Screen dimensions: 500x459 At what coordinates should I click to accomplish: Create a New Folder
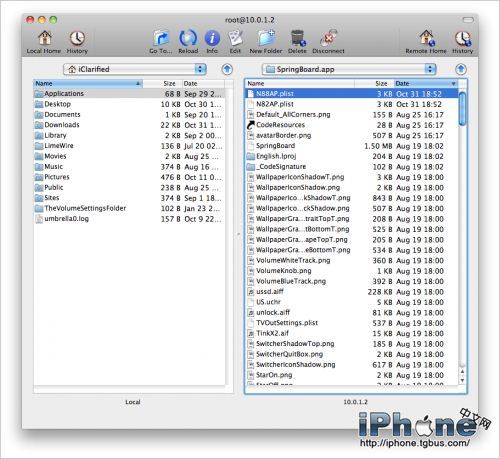click(266, 42)
